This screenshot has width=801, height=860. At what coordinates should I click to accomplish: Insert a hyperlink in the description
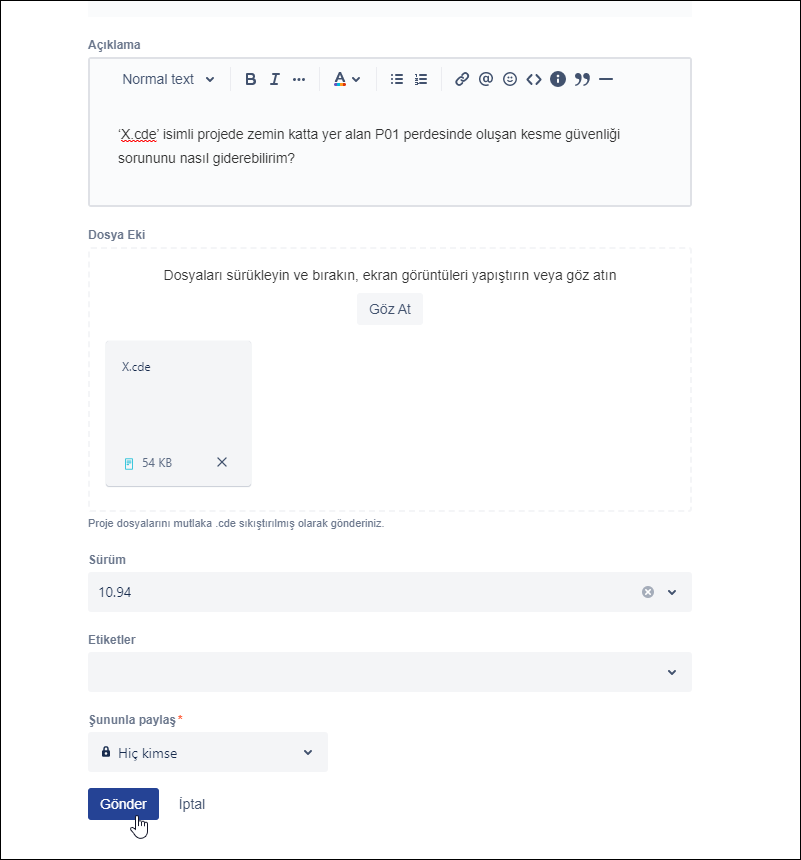click(462, 79)
